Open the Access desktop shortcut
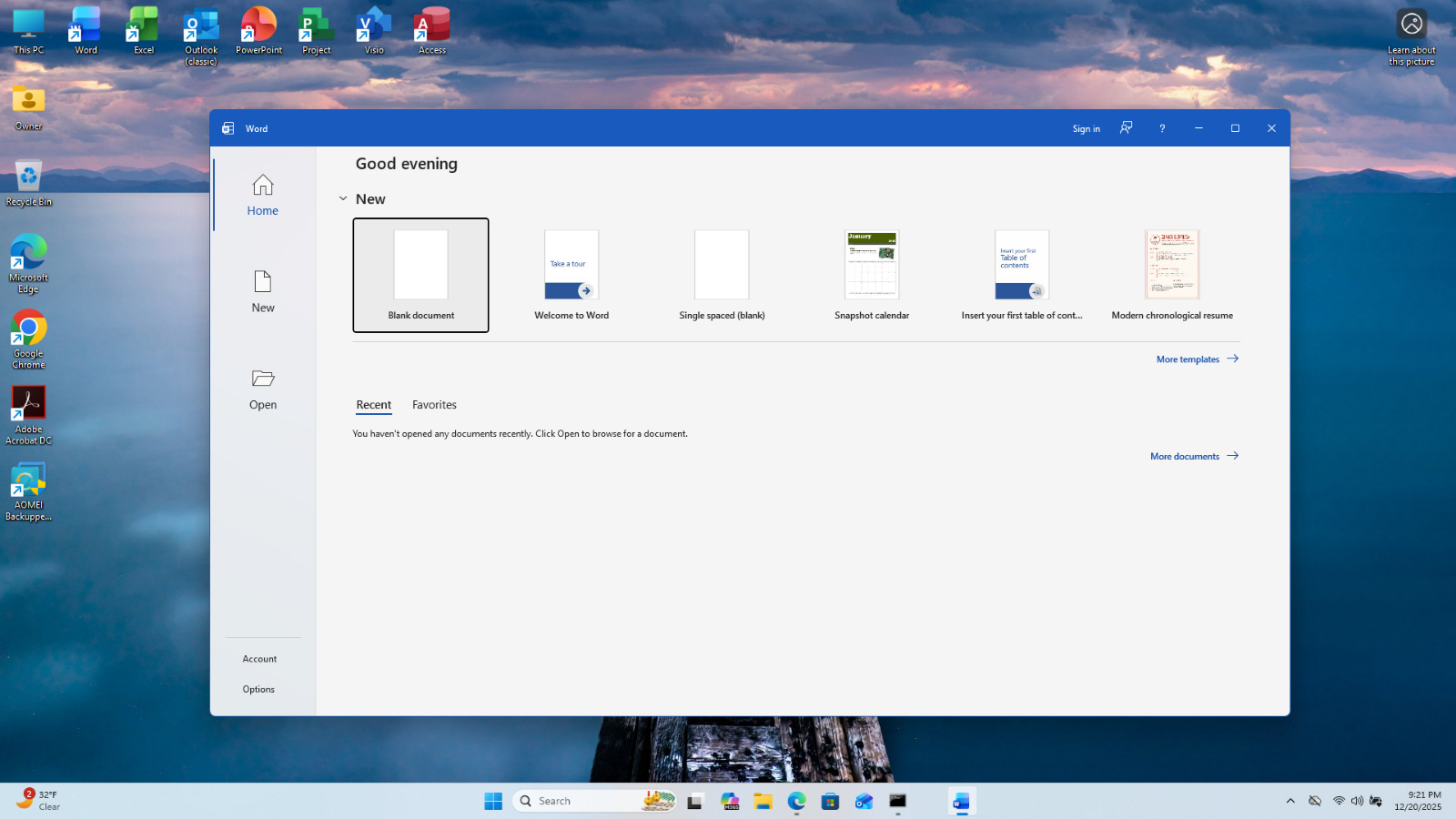The height and width of the screenshot is (819, 1456). coord(432,30)
